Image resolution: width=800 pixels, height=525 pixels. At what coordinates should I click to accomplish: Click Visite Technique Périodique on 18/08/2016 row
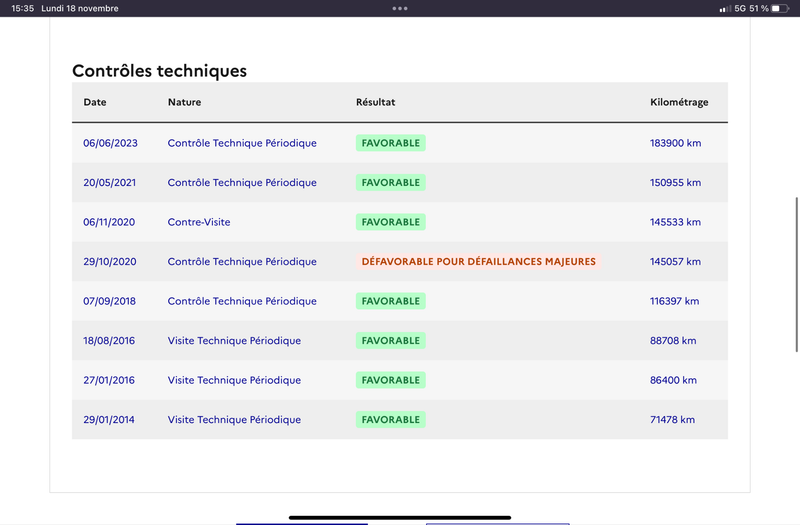click(x=234, y=341)
